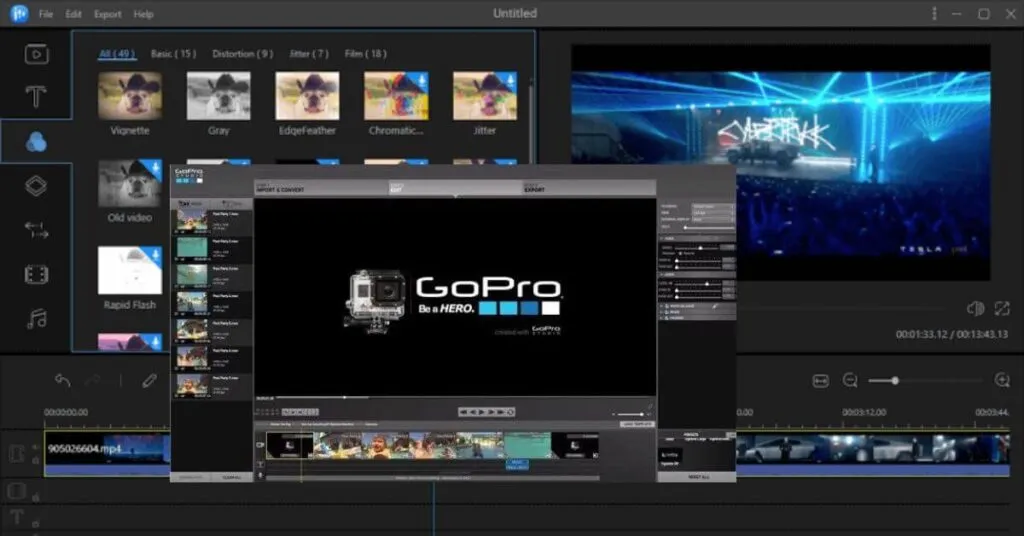Download the Jitter filter via its arrow badge
1024x536 pixels.
point(509,80)
